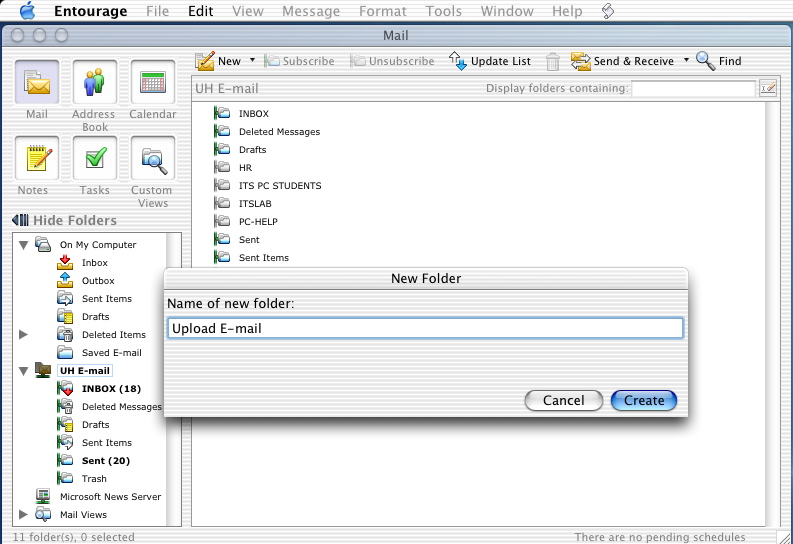The height and width of the screenshot is (544, 793).
Task: Open the Notes view icon
Action: pyautogui.click(x=37, y=158)
